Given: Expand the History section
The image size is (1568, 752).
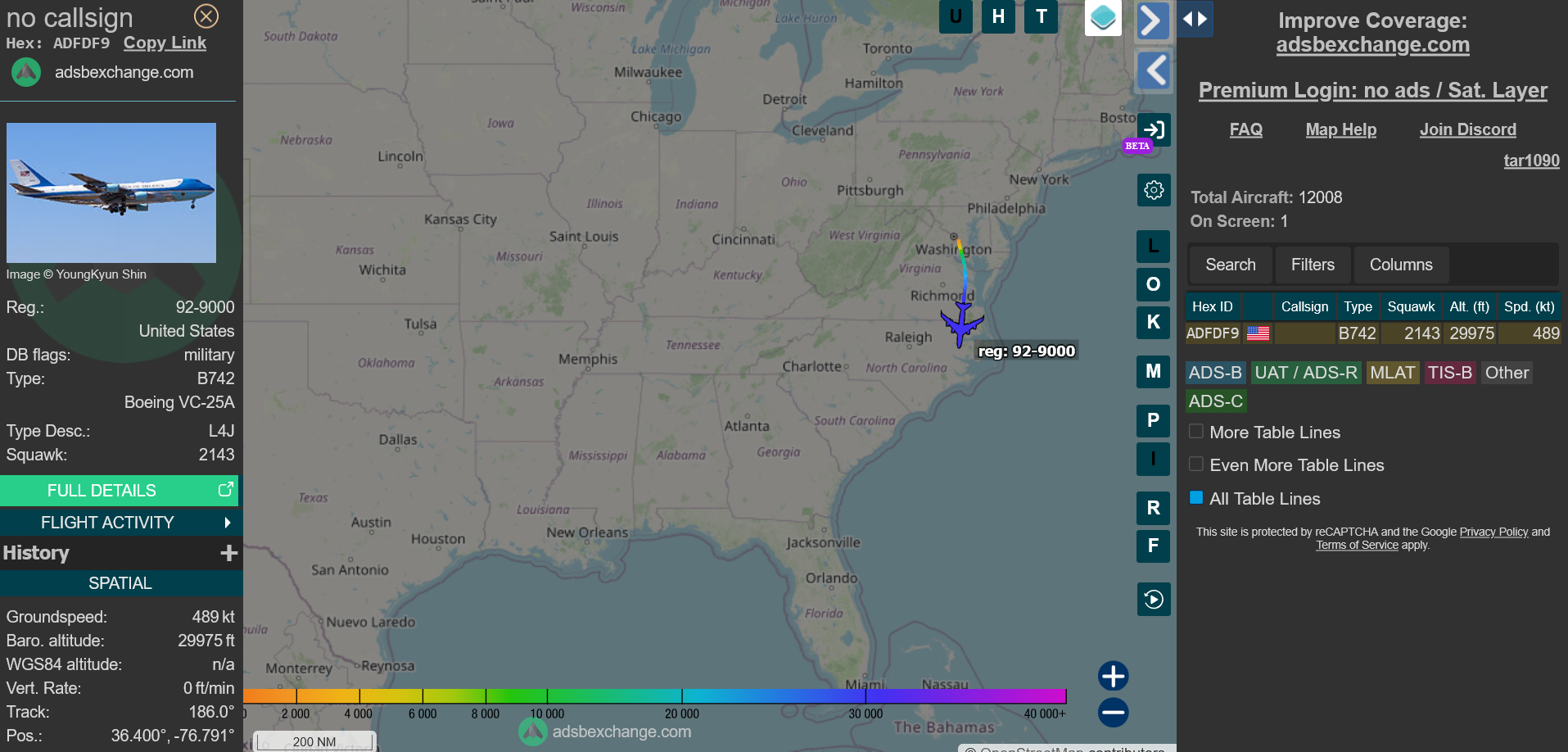Looking at the screenshot, I should point(228,554).
